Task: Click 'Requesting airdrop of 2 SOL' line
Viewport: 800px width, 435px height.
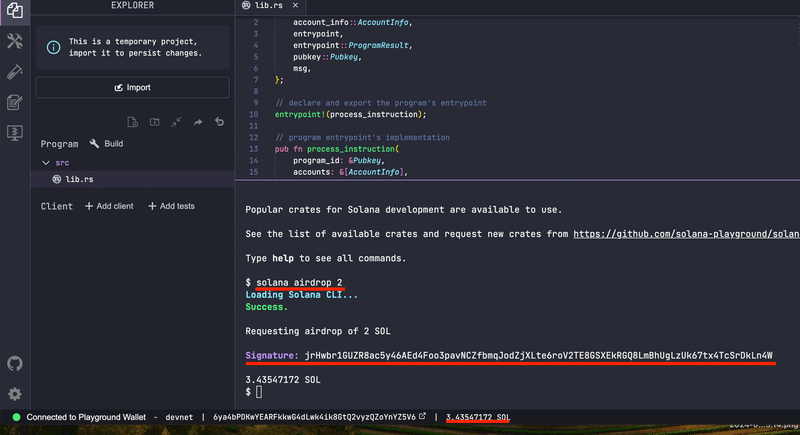Action: tap(318, 331)
